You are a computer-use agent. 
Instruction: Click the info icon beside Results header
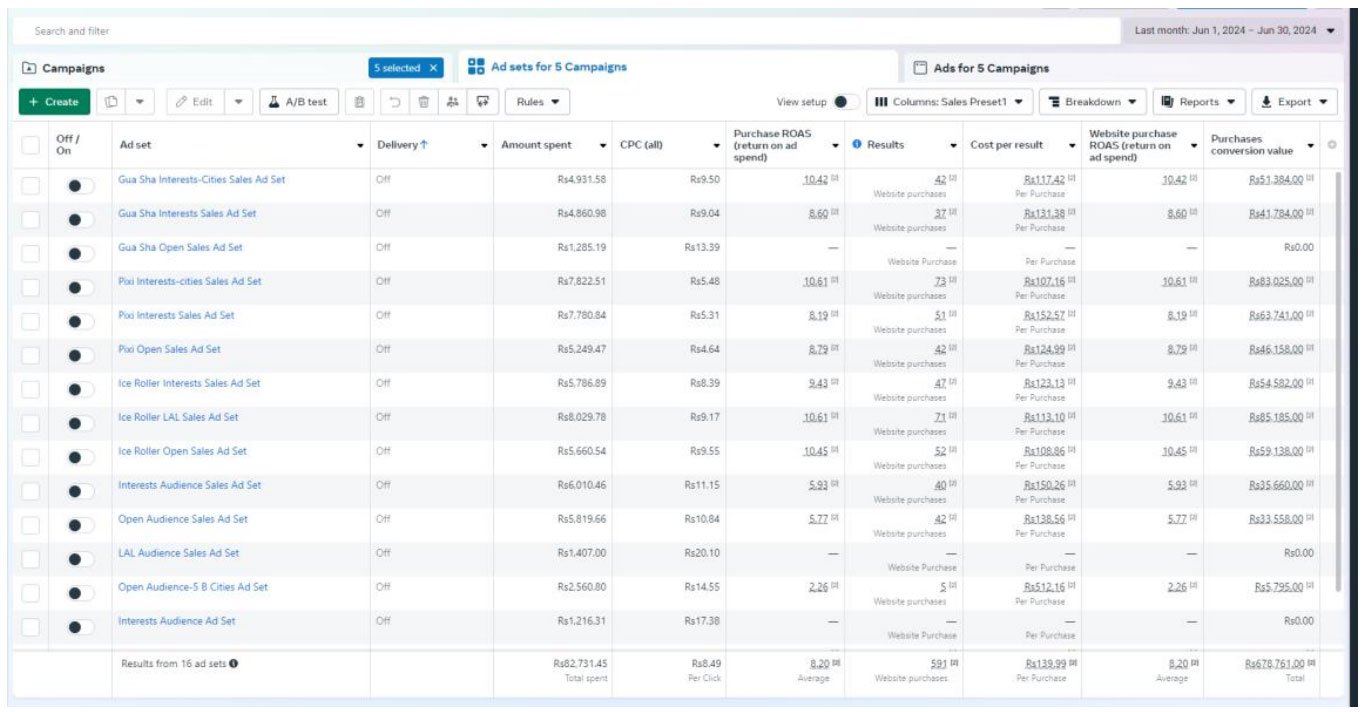[857, 145]
